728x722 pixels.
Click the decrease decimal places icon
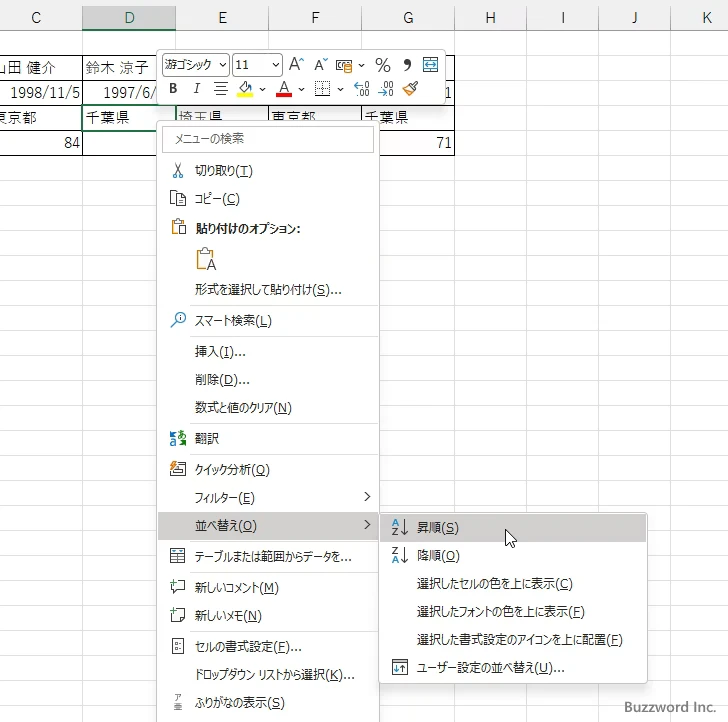(386, 89)
